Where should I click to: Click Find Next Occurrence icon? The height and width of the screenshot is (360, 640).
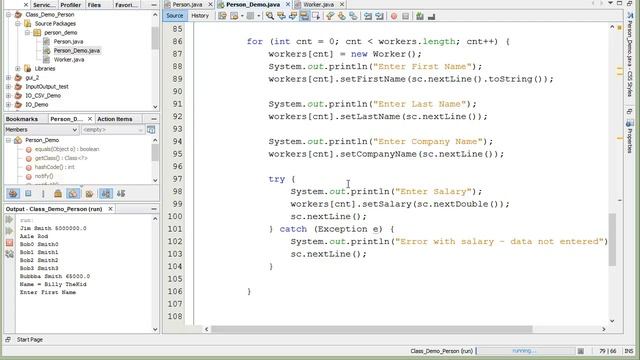[x=293, y=16]
